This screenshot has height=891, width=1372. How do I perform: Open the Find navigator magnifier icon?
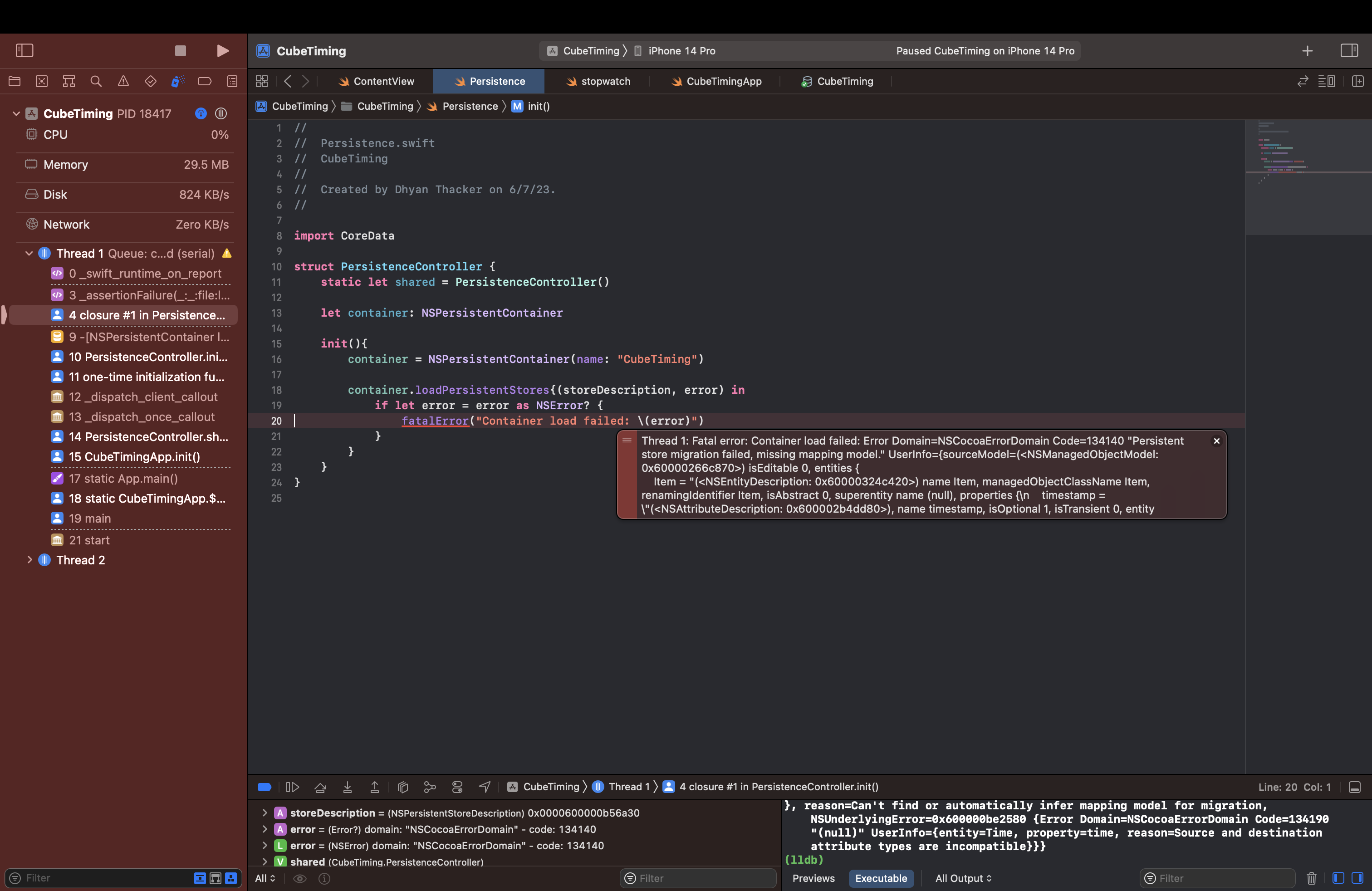tap(96, 81)
